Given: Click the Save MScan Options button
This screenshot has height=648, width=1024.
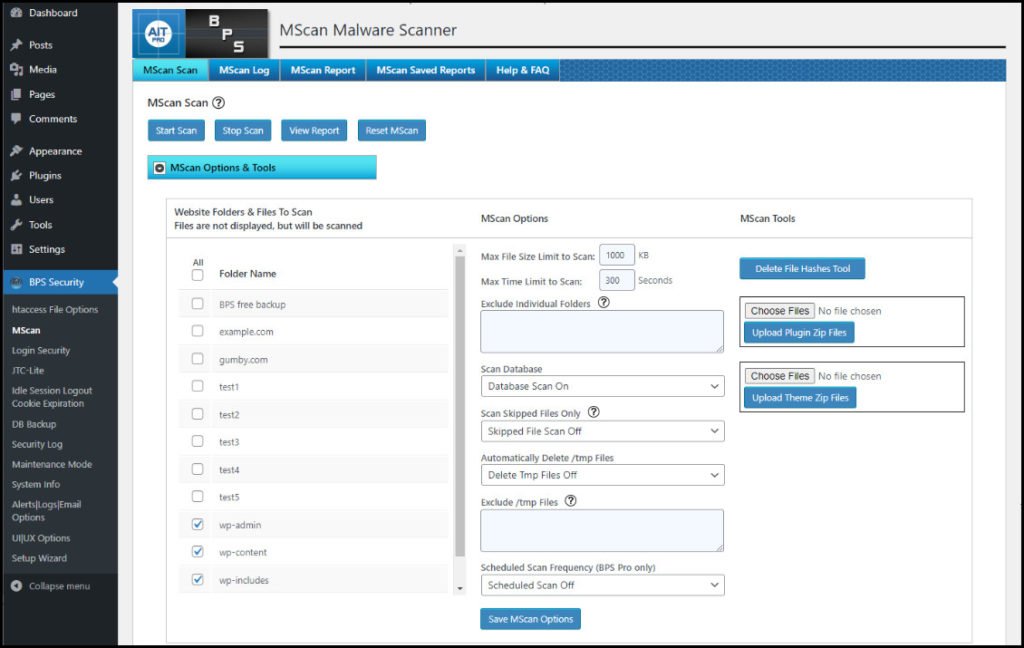Looking at the screenshot, I should click(x=530, y=619).
